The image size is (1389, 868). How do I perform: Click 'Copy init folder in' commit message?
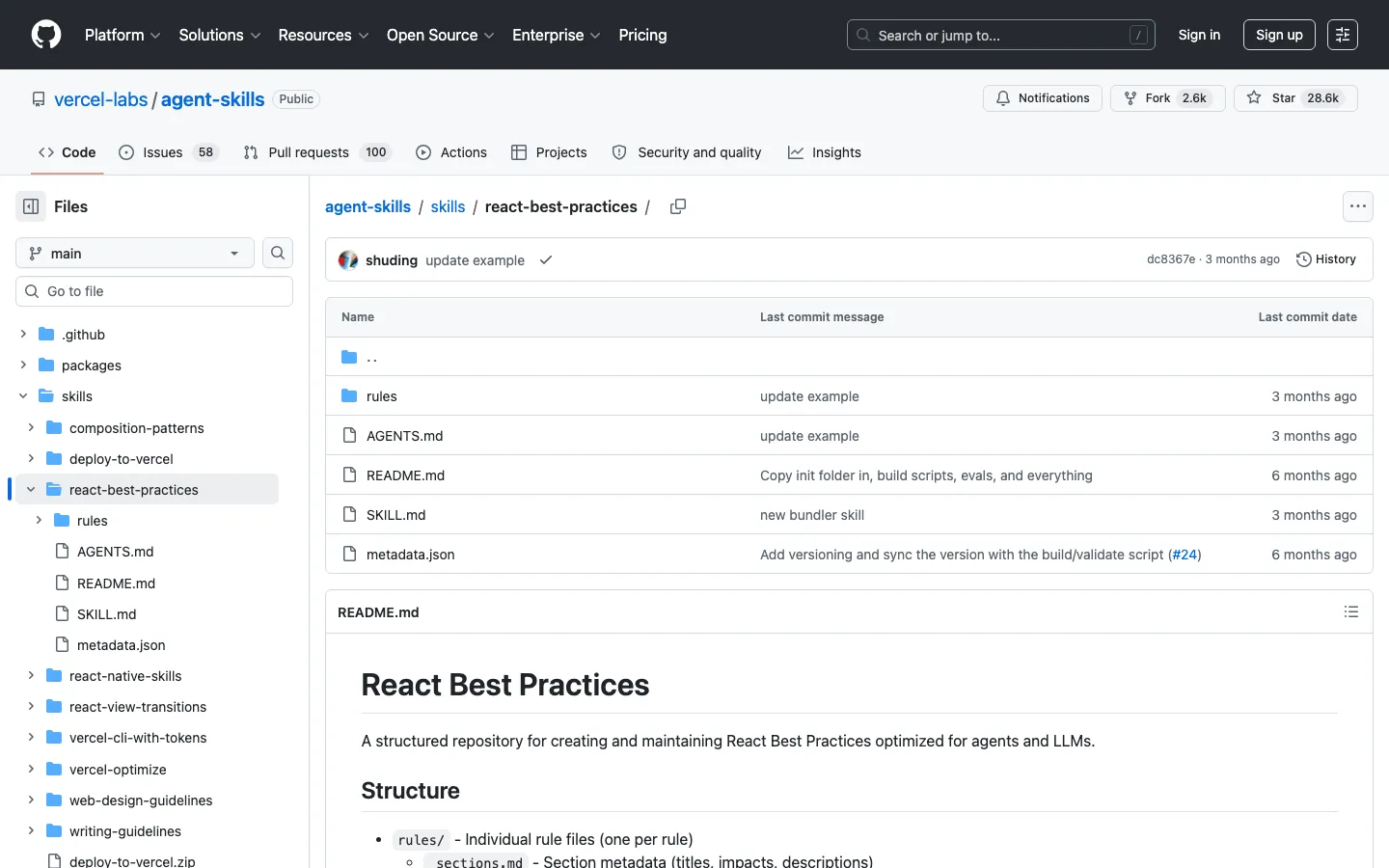point(926,475)
